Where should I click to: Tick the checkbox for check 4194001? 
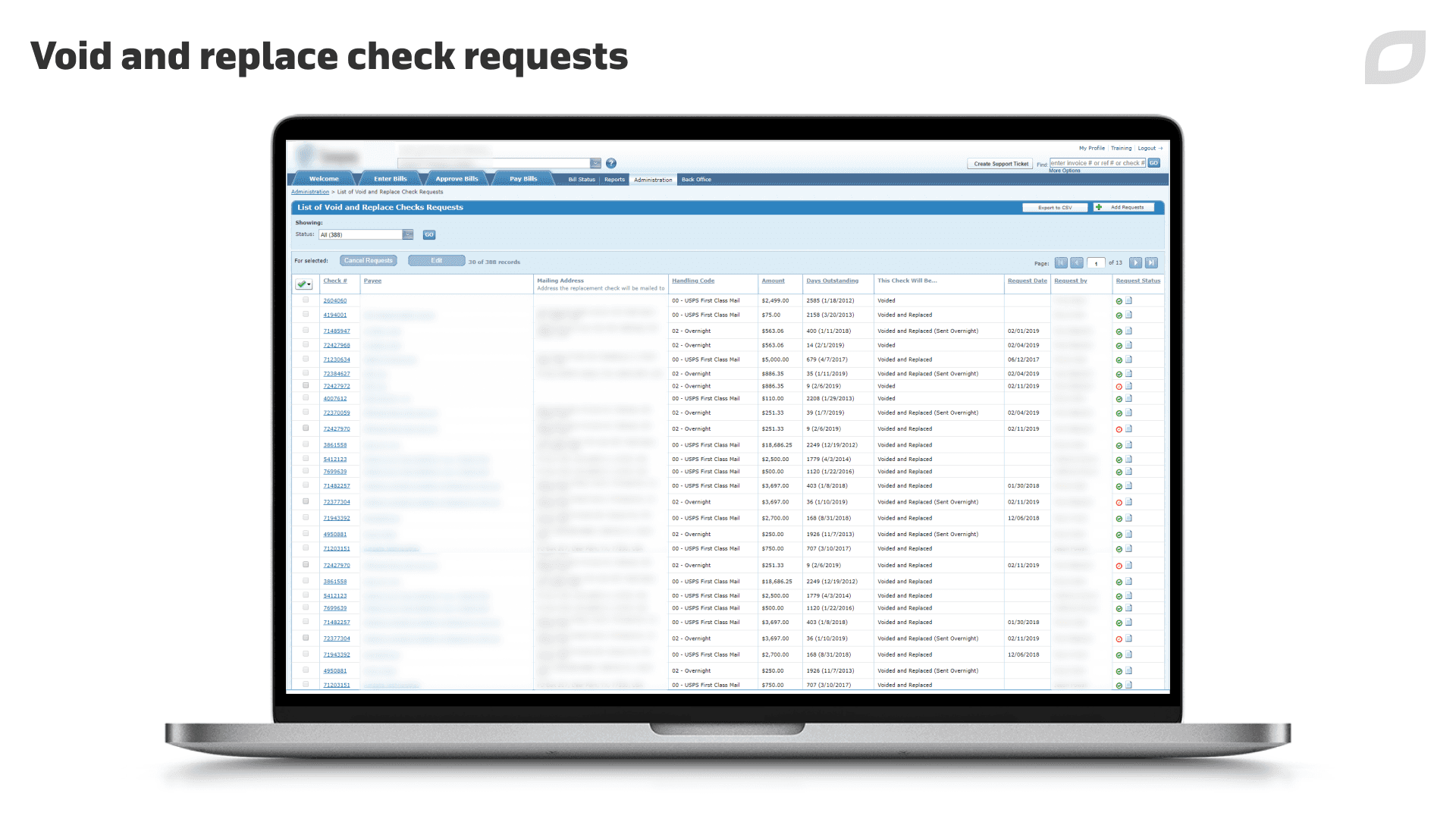click(306, 314)
